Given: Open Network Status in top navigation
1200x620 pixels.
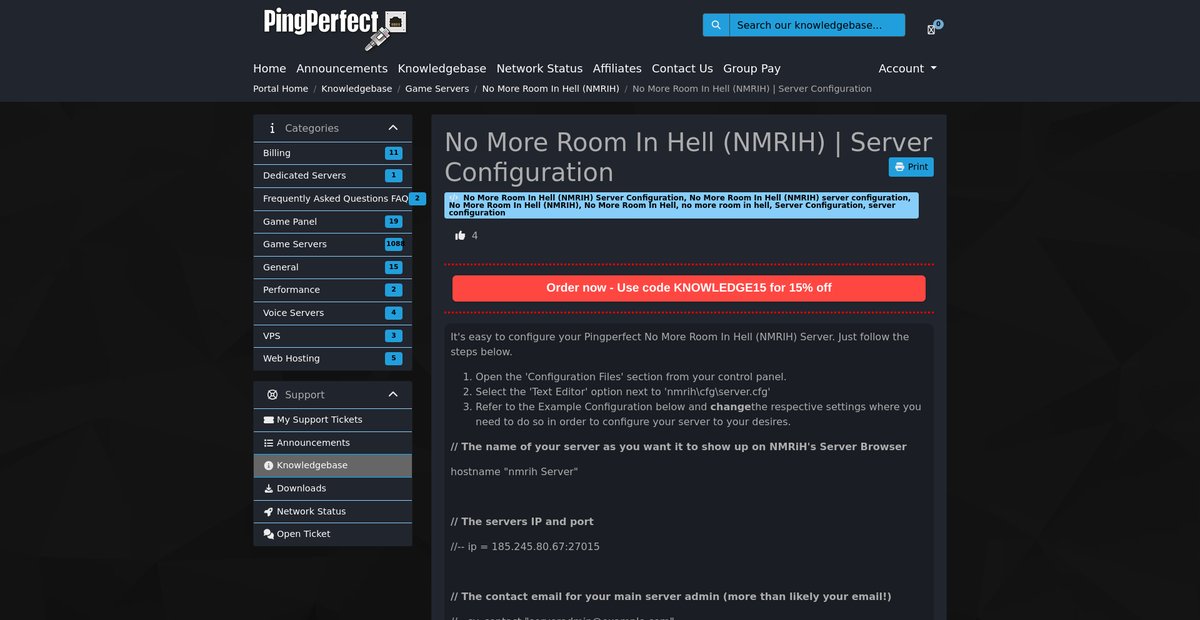Looking at the screenshot, I should point(539,69).
